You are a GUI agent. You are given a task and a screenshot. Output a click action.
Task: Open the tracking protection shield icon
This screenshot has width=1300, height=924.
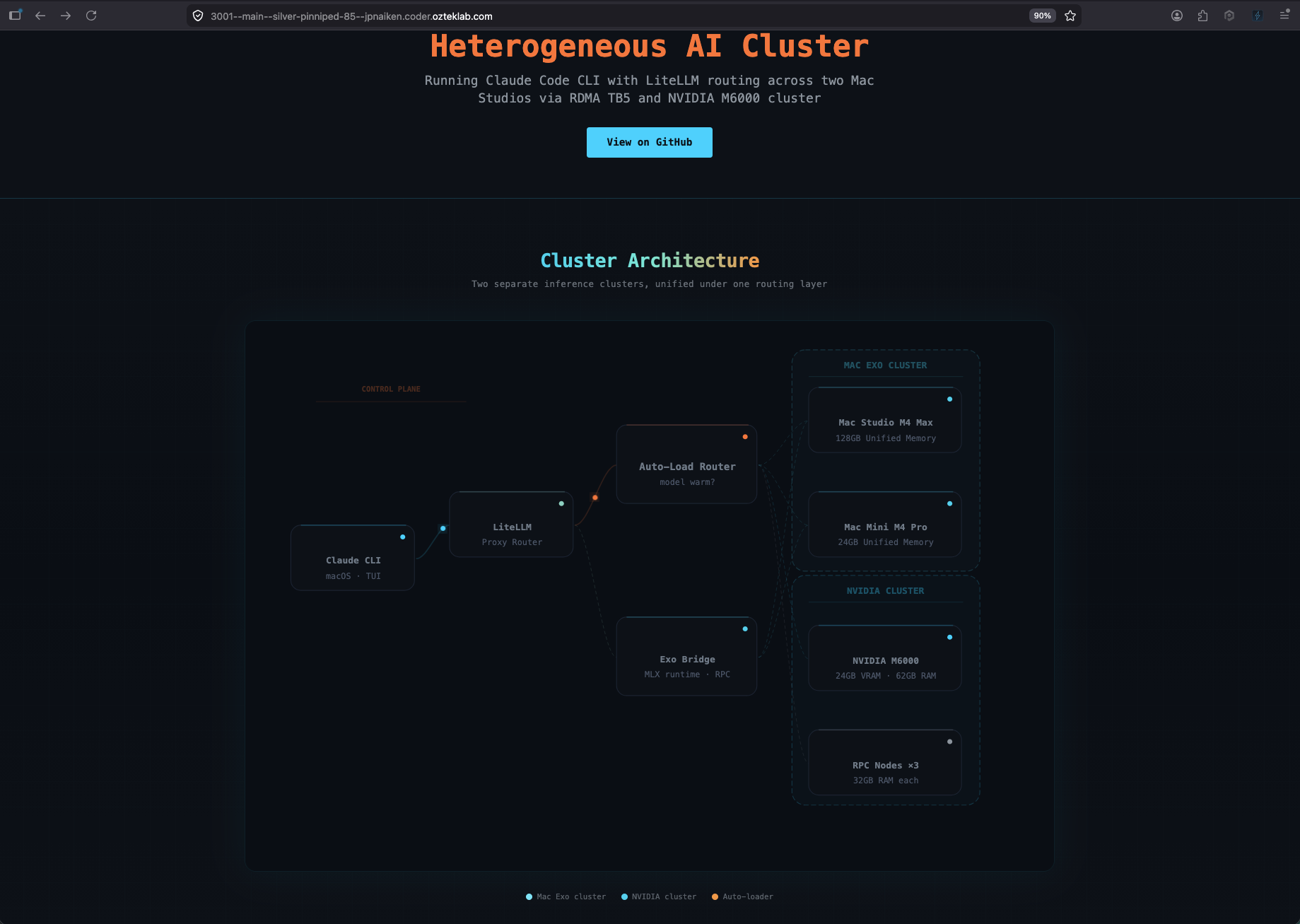[198, 16]
